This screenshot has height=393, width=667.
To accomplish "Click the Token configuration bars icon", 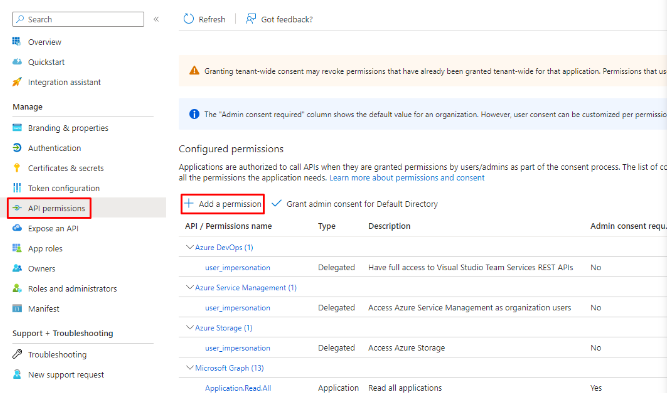I will [x=17, y=188].
